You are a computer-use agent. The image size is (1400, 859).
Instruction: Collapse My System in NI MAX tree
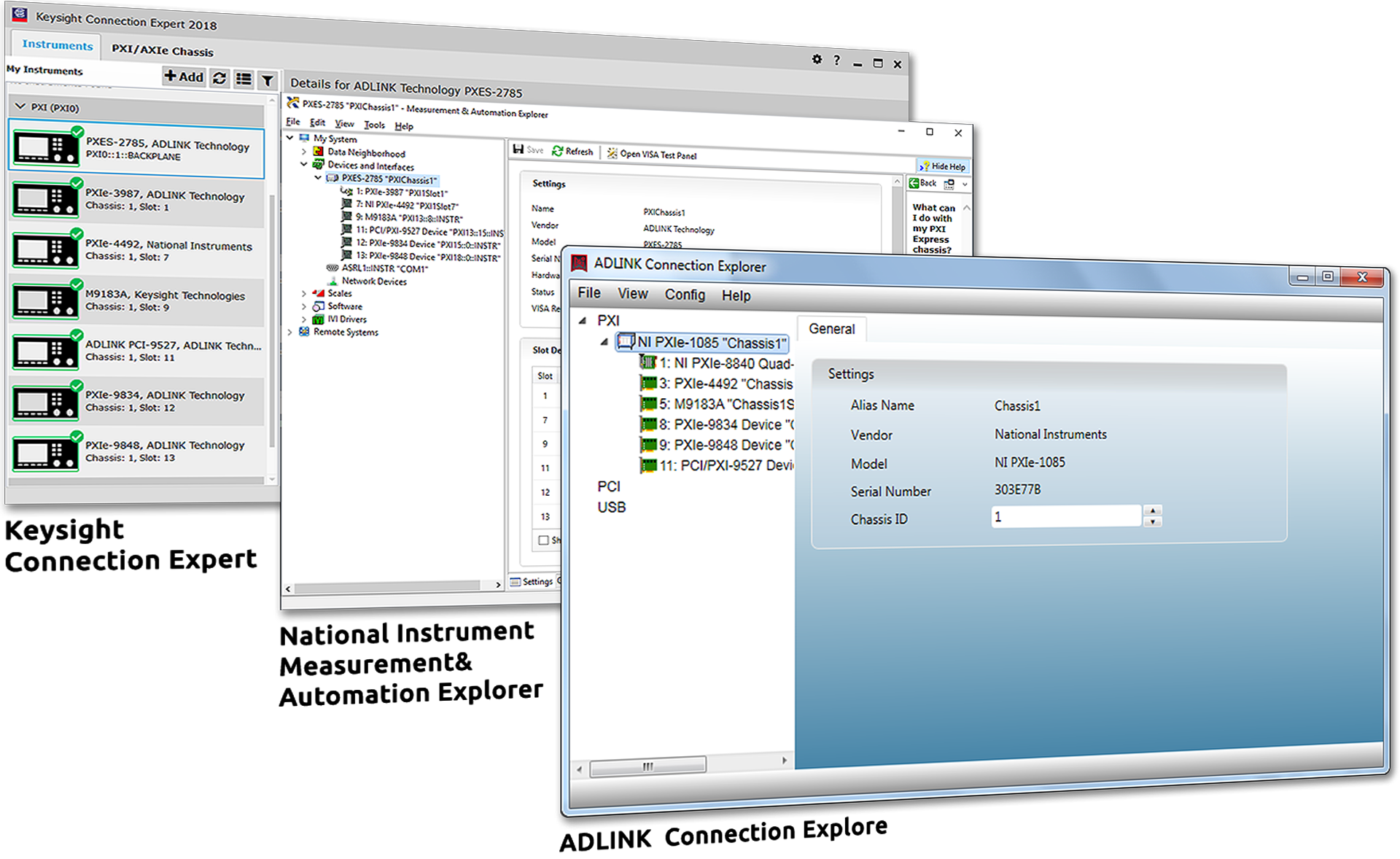[x=290, y=137]
